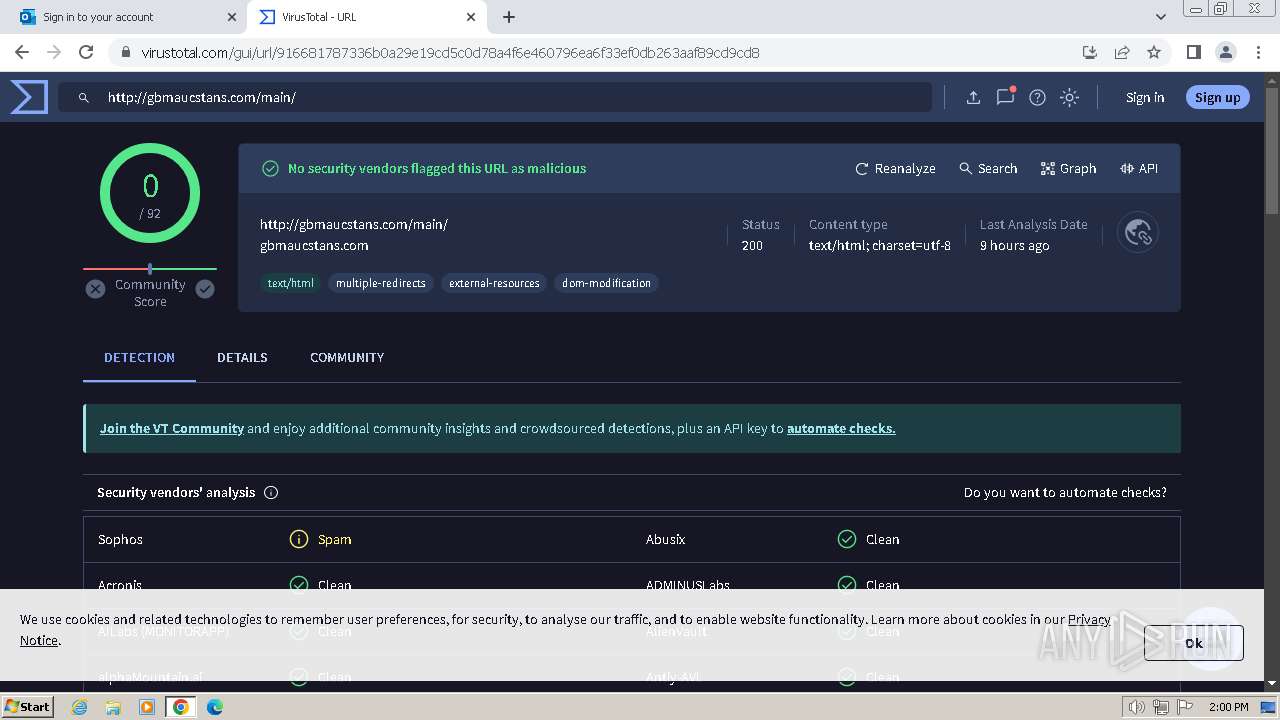Close the 'Sign in to your account' tab

click(231, 17)
